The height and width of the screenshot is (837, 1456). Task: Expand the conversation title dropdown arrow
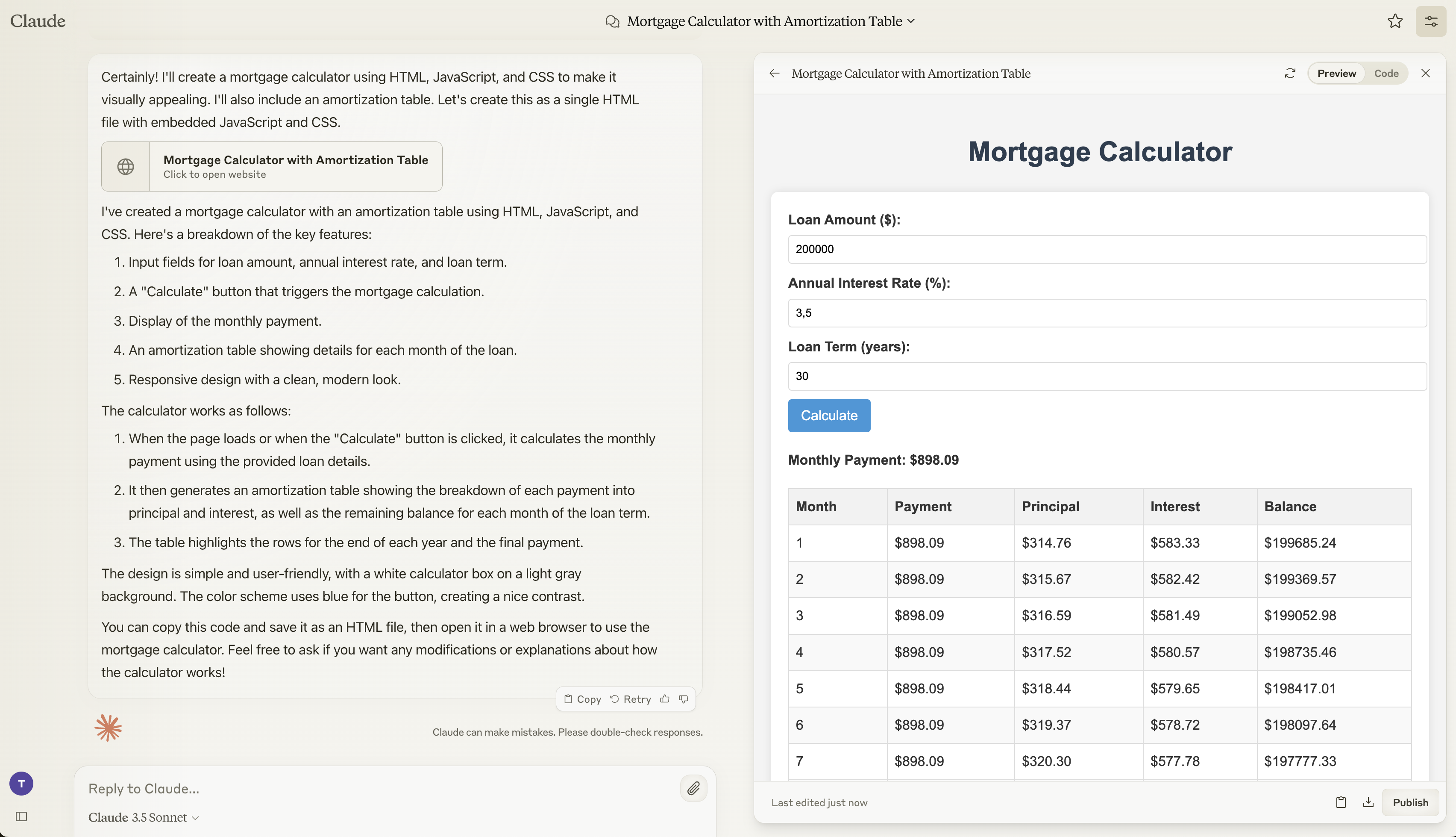[908, 21]
